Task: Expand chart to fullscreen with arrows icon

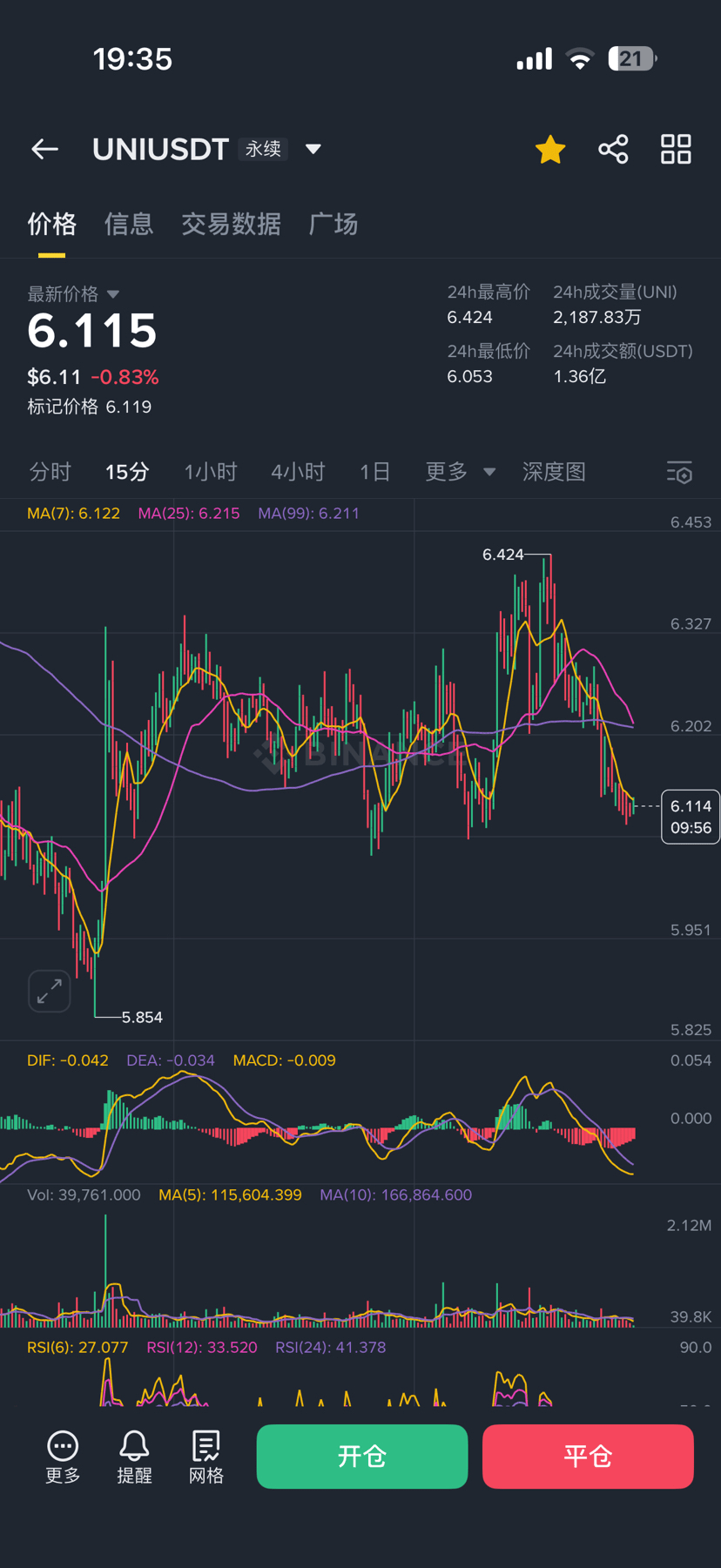Action: pos(50,991)
